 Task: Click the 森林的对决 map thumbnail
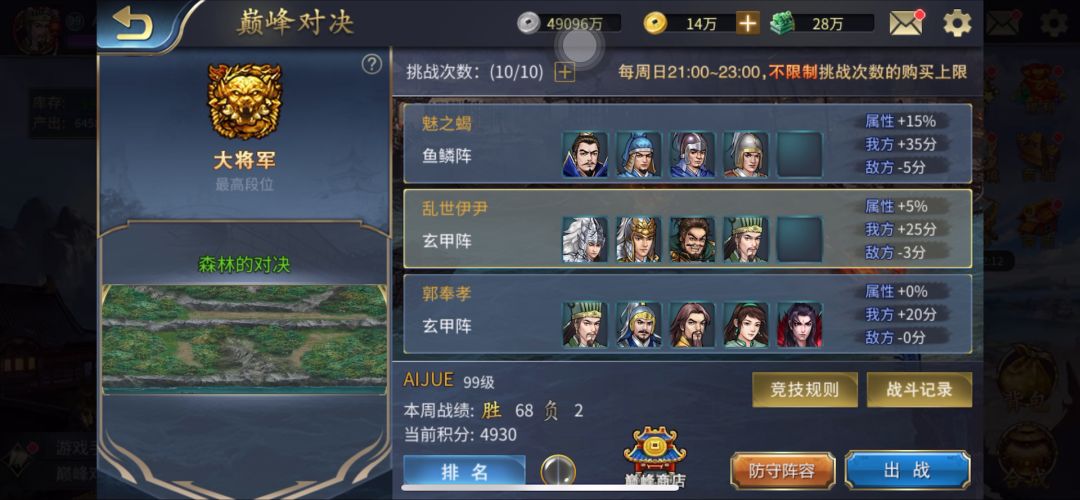coord(245,339)
